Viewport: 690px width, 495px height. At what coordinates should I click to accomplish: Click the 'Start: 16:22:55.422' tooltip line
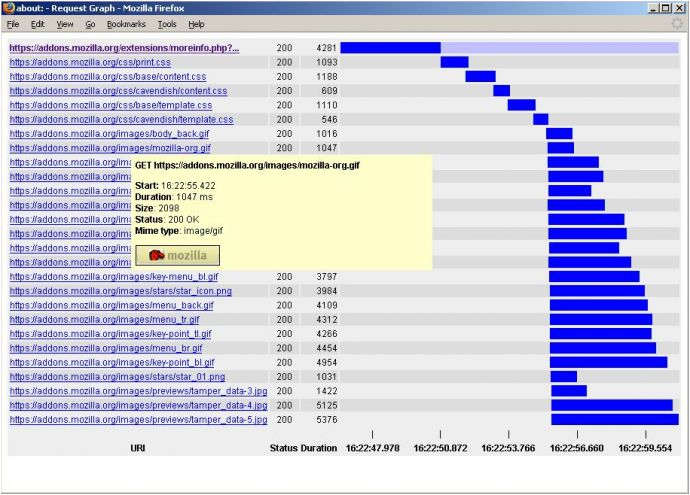coord(175,186)
